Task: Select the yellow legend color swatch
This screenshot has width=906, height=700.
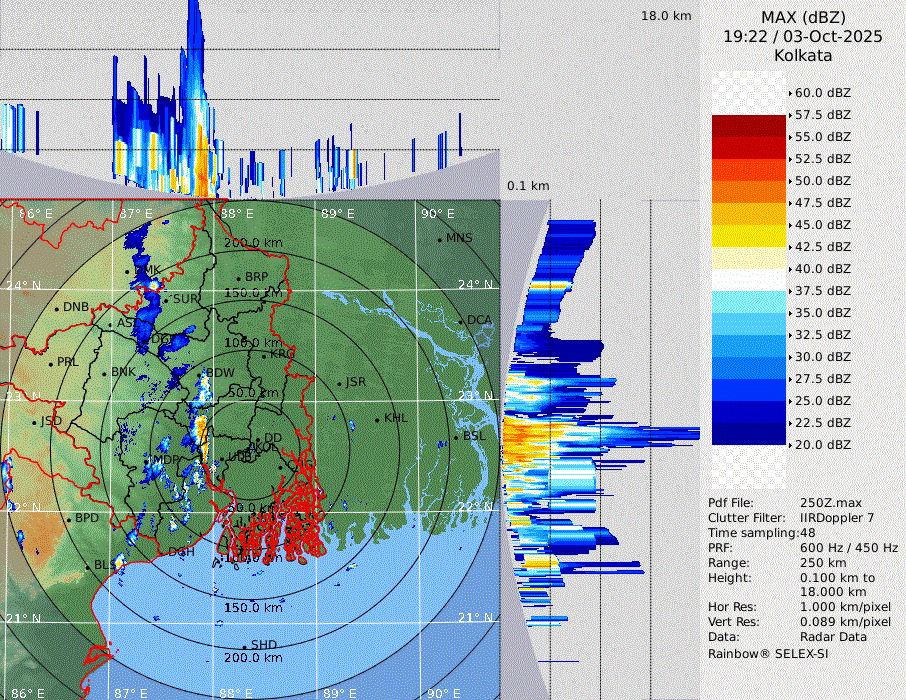Action: point(749,235)
